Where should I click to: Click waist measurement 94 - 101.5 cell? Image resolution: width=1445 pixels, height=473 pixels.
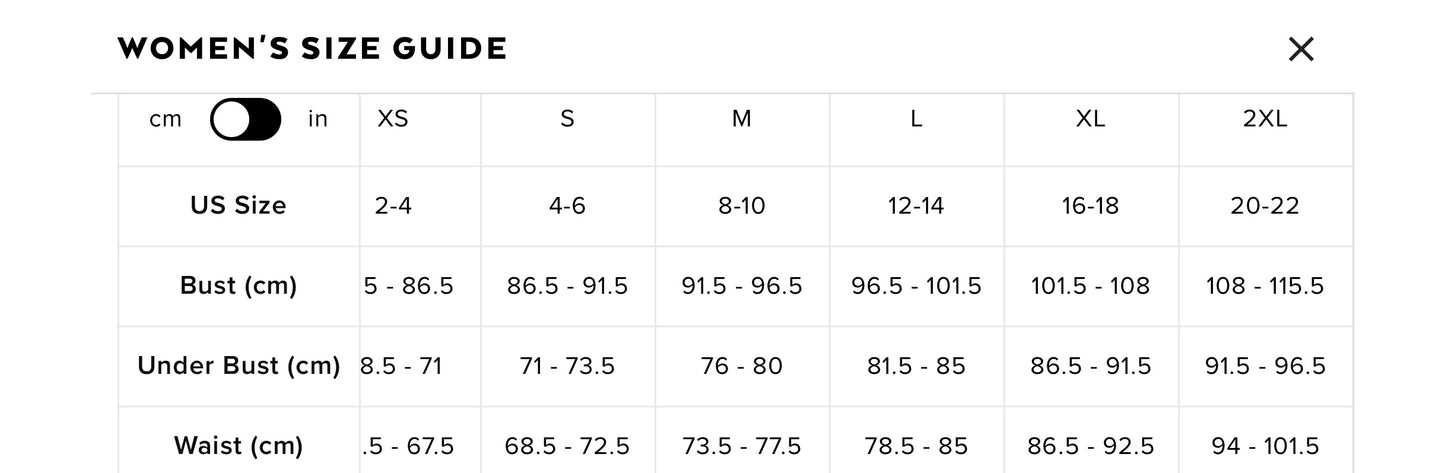[1265, 445]
